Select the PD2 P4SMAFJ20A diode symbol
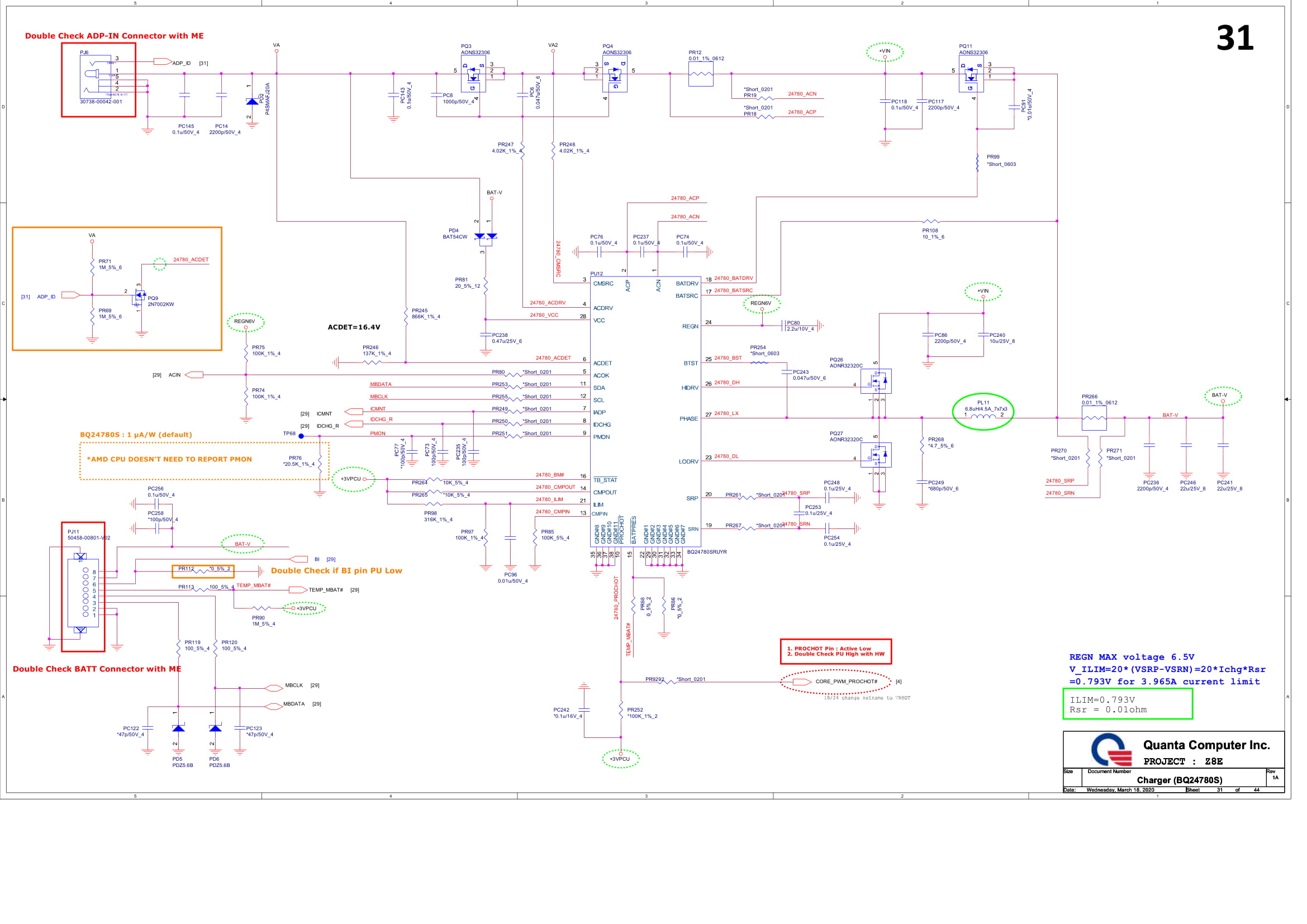 click(x=251, y=102)
